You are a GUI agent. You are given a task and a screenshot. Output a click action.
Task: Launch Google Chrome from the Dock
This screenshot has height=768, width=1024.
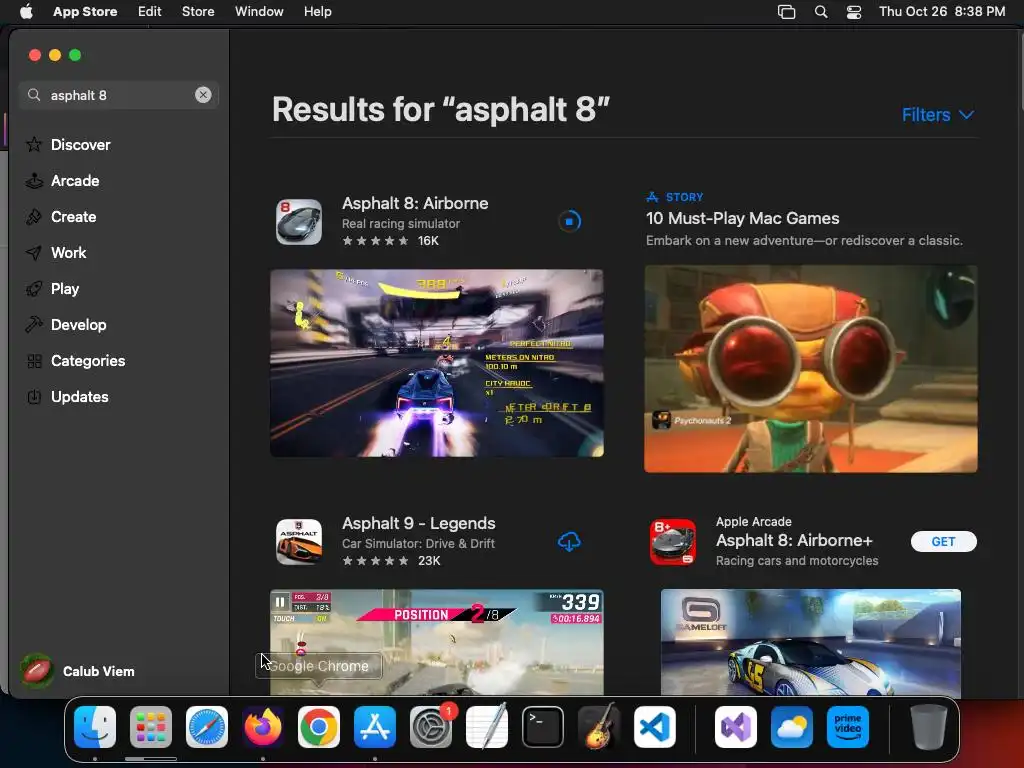click(x=319, y=727)
